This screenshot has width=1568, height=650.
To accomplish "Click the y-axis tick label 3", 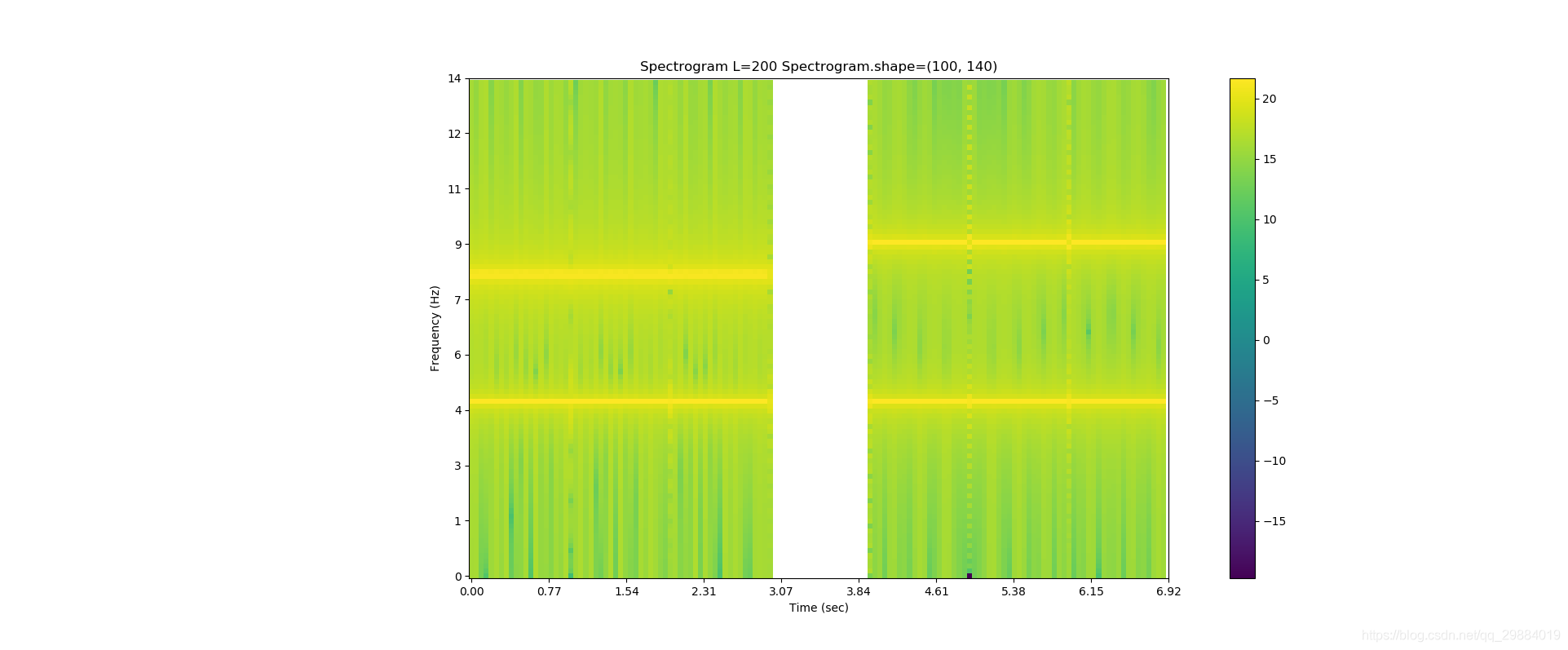I will click(458, 466).
